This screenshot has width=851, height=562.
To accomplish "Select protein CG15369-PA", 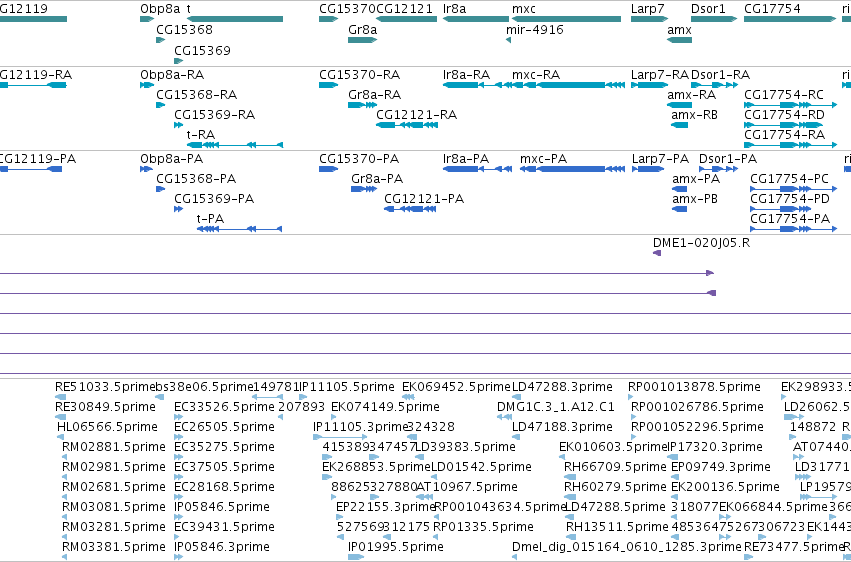I will coord(179,209).
